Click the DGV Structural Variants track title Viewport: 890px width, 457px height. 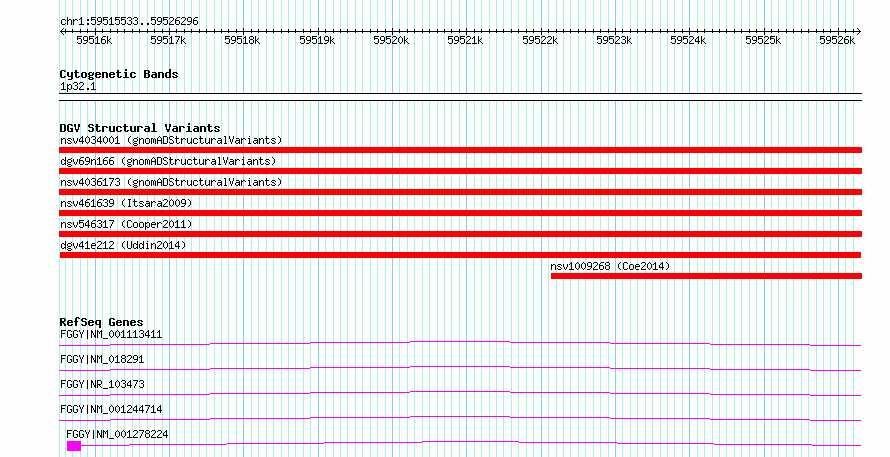pyautogui.click(x=140, y=128)
